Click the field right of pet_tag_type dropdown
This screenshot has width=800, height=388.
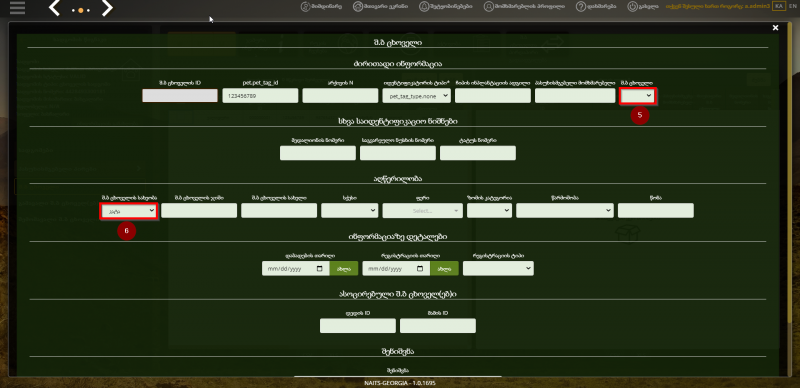click(493, 95)
